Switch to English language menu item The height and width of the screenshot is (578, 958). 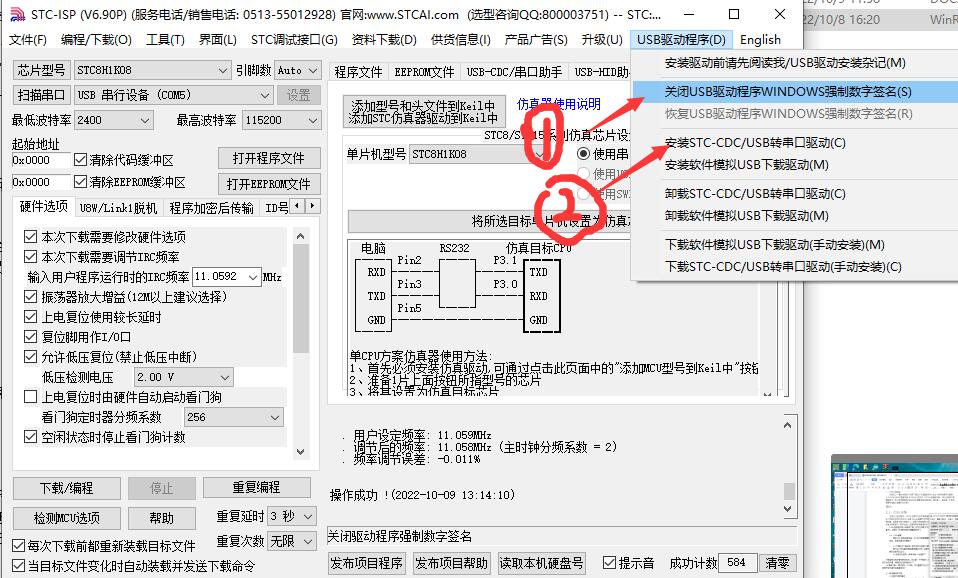tap(760, 40)
